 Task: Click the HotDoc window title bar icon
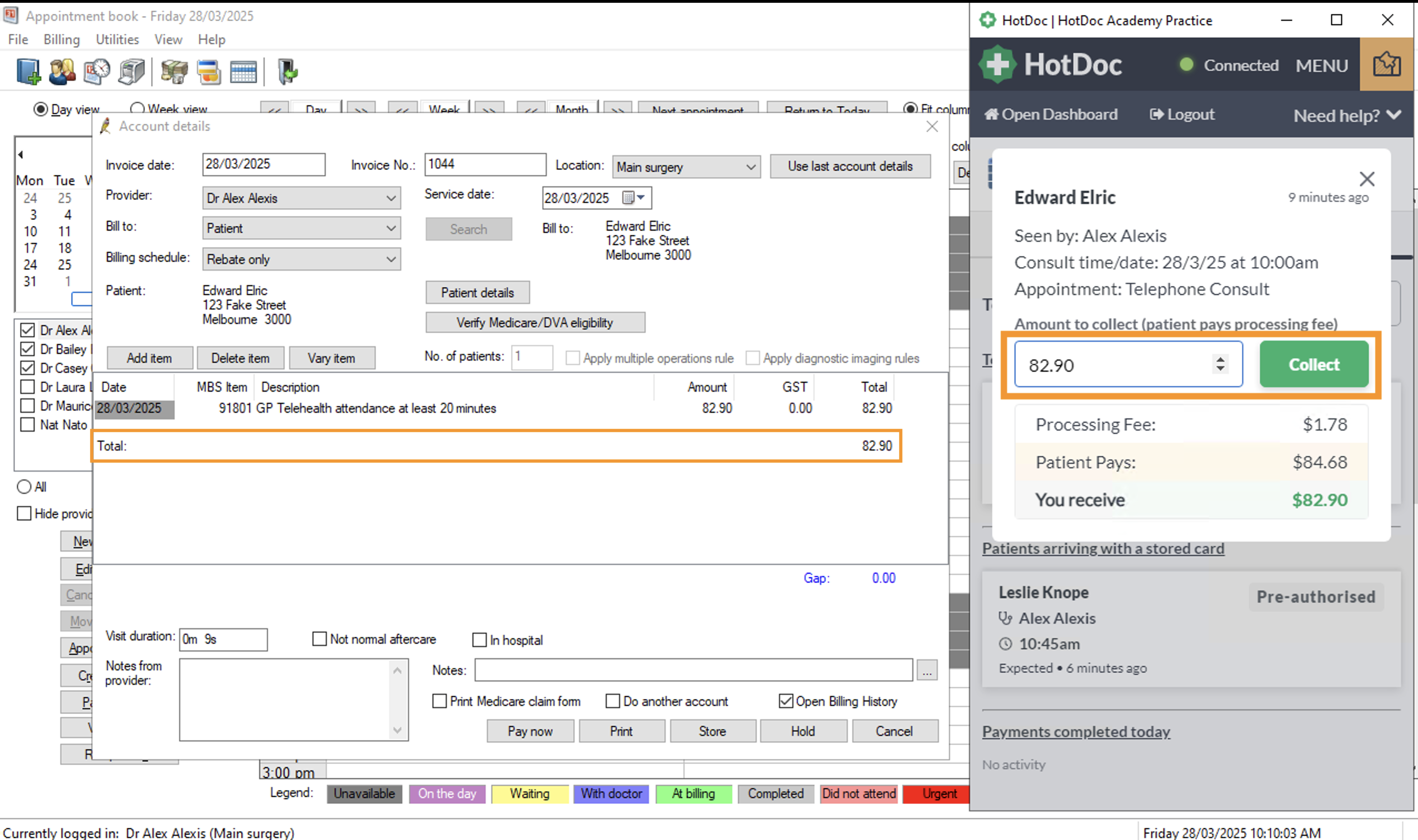point(988,21)
